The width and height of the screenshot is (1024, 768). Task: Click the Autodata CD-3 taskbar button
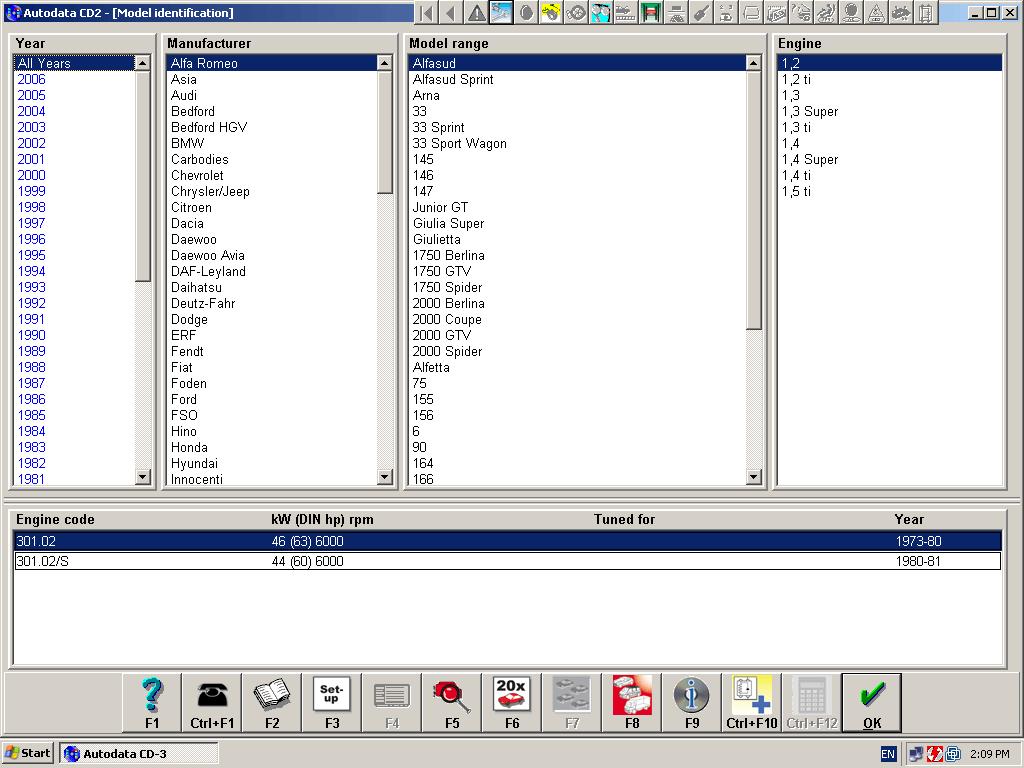(x=138, y=753)
